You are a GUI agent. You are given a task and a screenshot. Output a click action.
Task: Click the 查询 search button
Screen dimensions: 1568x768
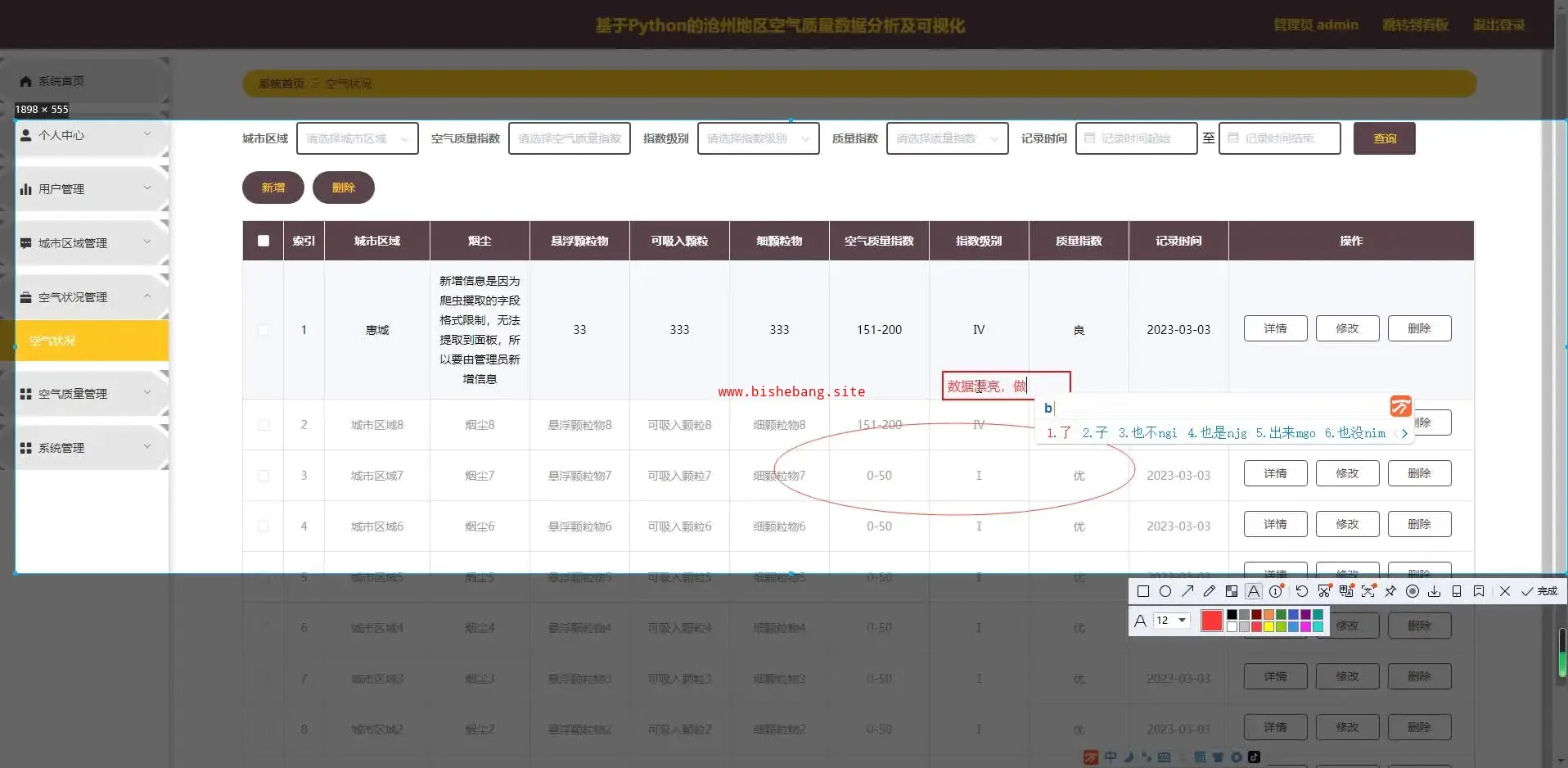(1384, 138)
